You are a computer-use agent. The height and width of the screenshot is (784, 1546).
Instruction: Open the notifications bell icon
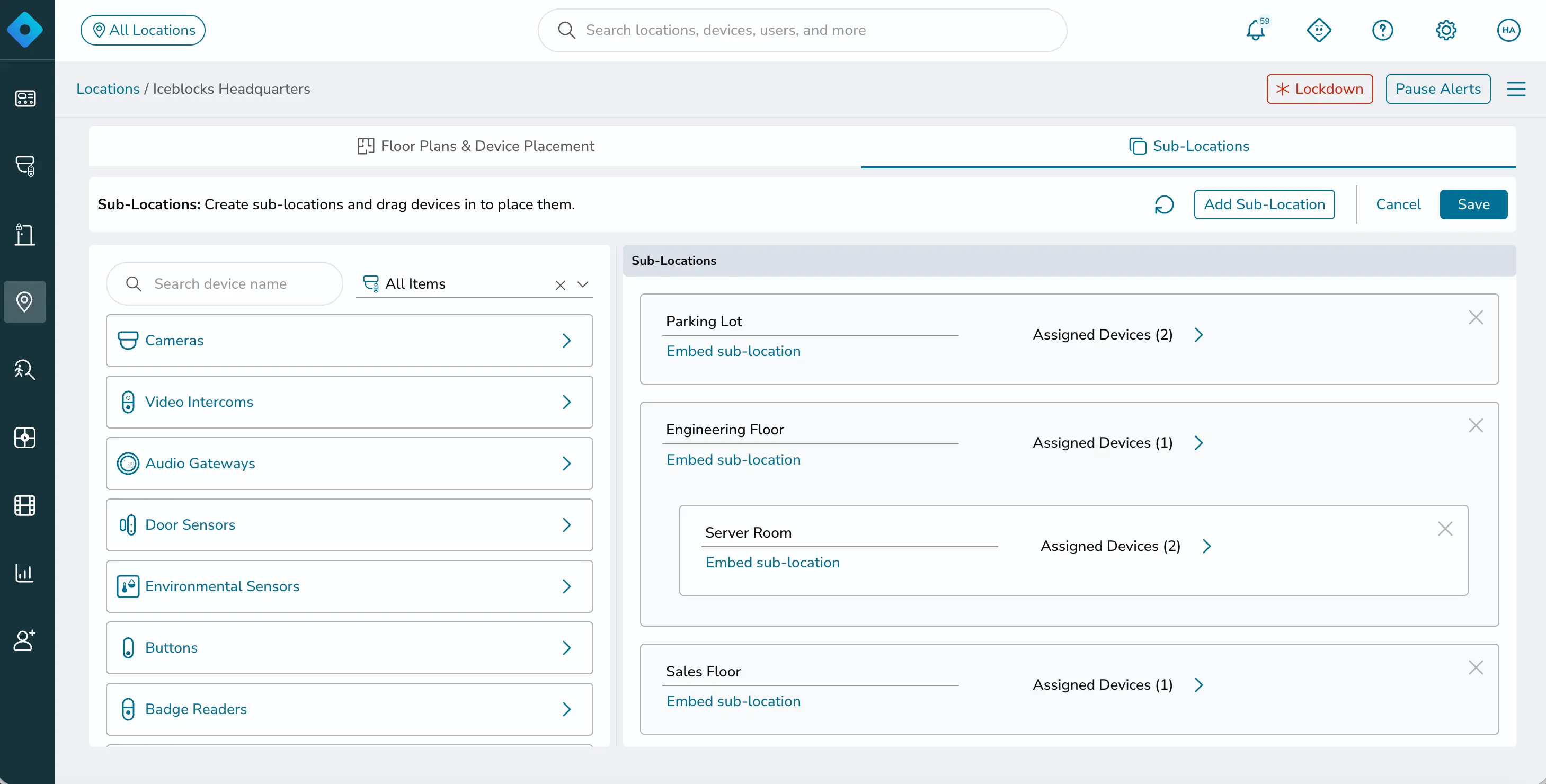coord(1256,30)
